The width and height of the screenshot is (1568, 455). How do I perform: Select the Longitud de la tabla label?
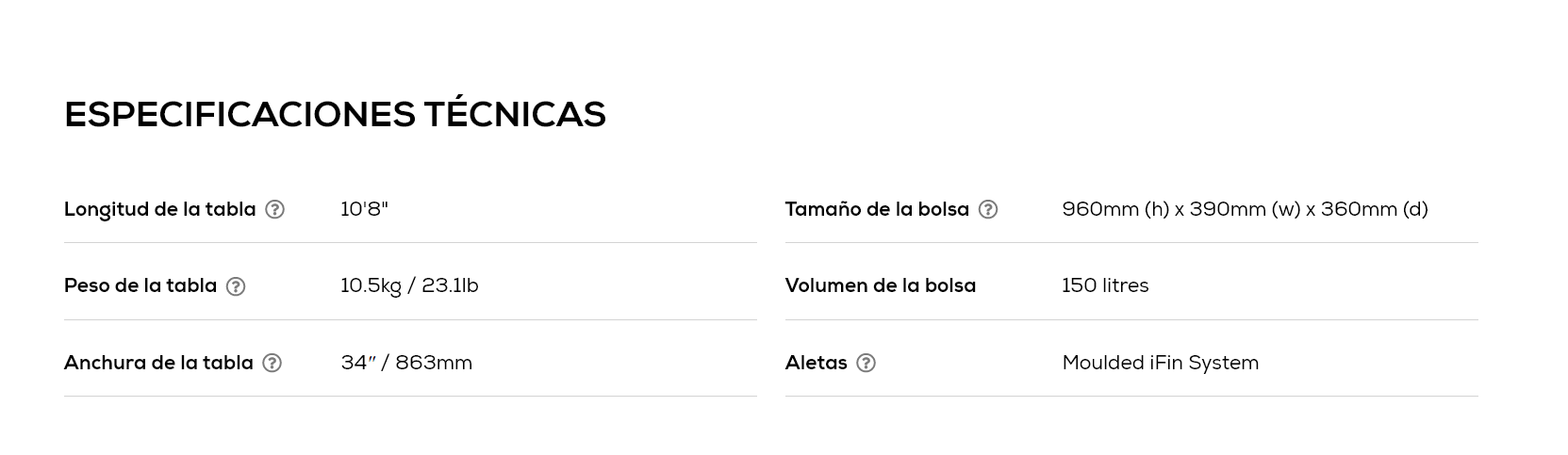click(160, 209)
